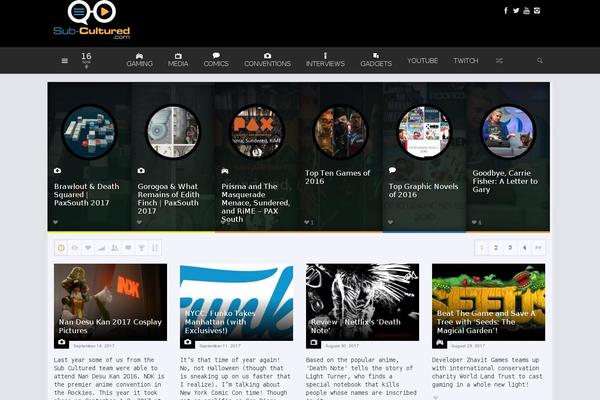The height and width of the screenshot is (400, 600).
Task: Open Netflix's 'Death Note' review card image
Action: (362, 302)
